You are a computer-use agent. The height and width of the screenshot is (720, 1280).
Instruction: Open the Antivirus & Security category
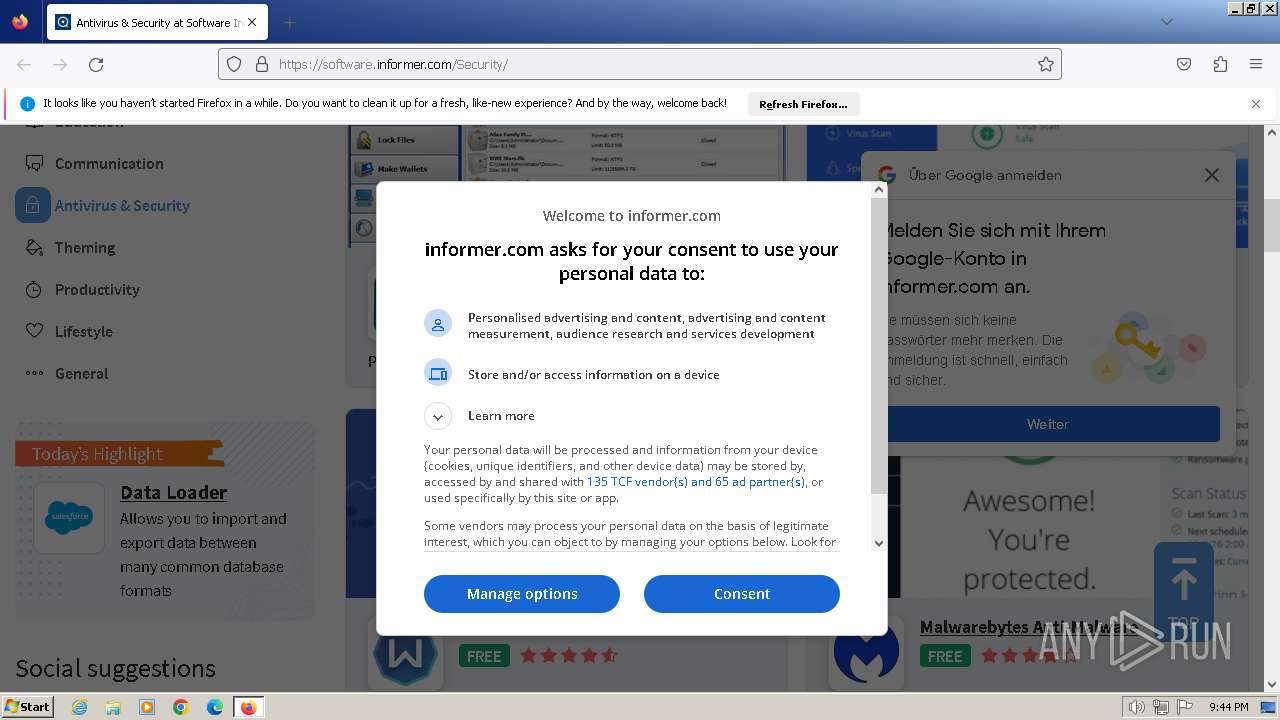122,206
